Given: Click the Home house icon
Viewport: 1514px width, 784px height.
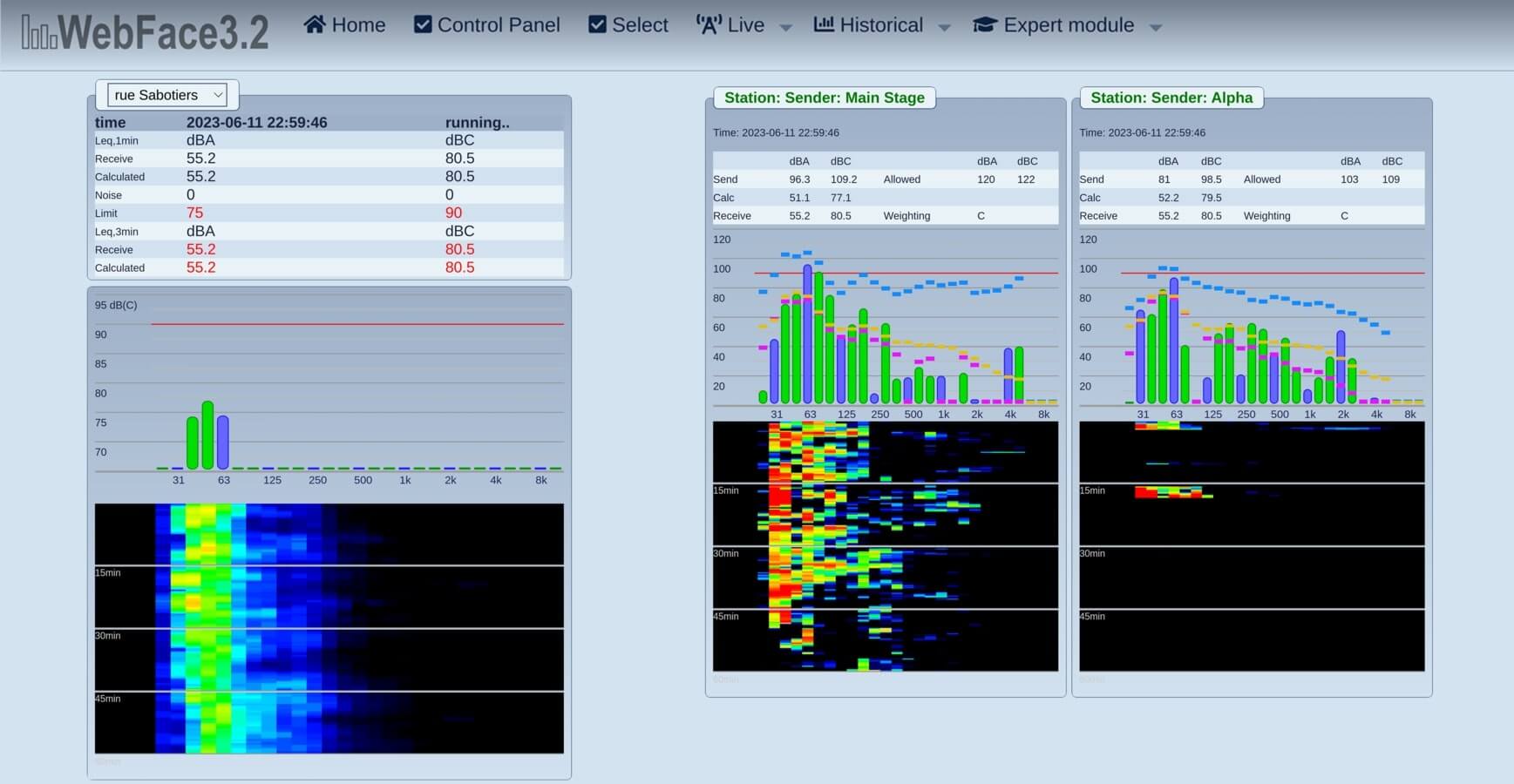Looking at the screenshot, I should [315, 24].
